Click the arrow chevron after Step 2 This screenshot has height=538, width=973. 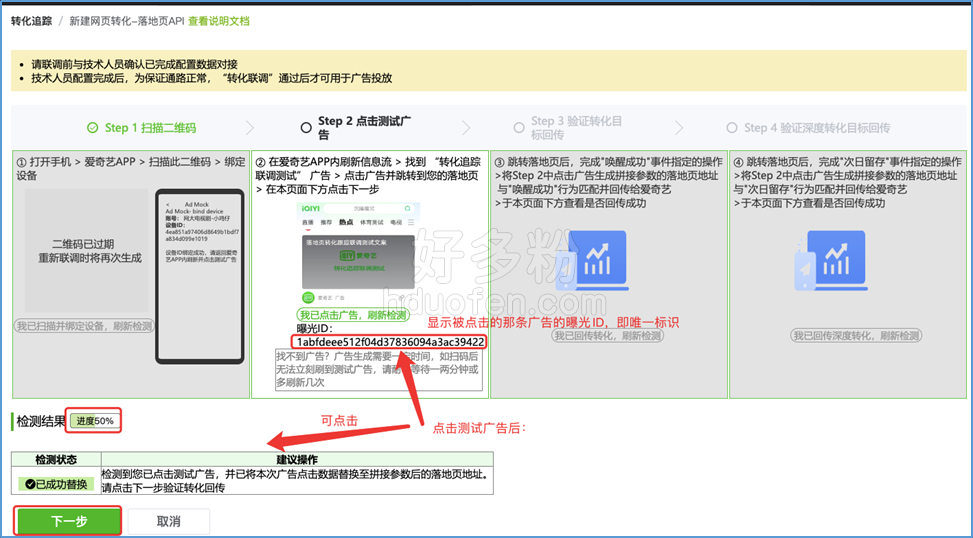pos(465,128)
